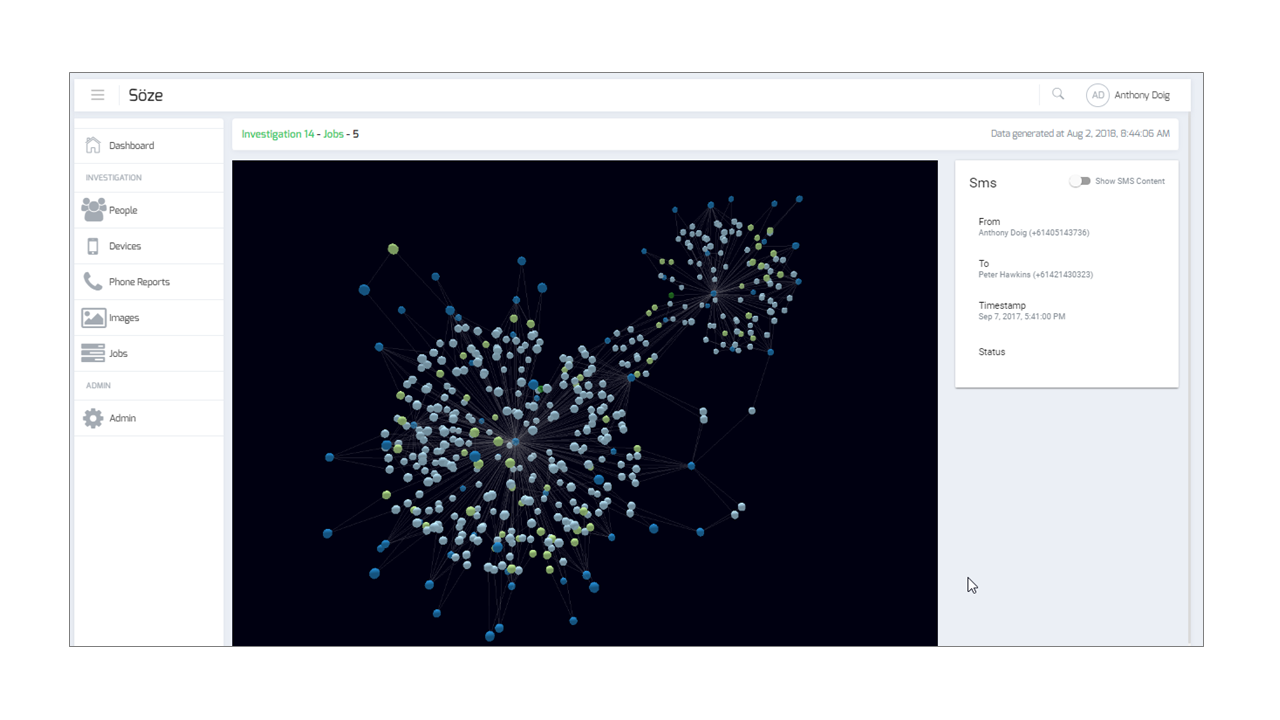
Task: Open Phone Reports menu item
Action: click(x=149, y=282)
